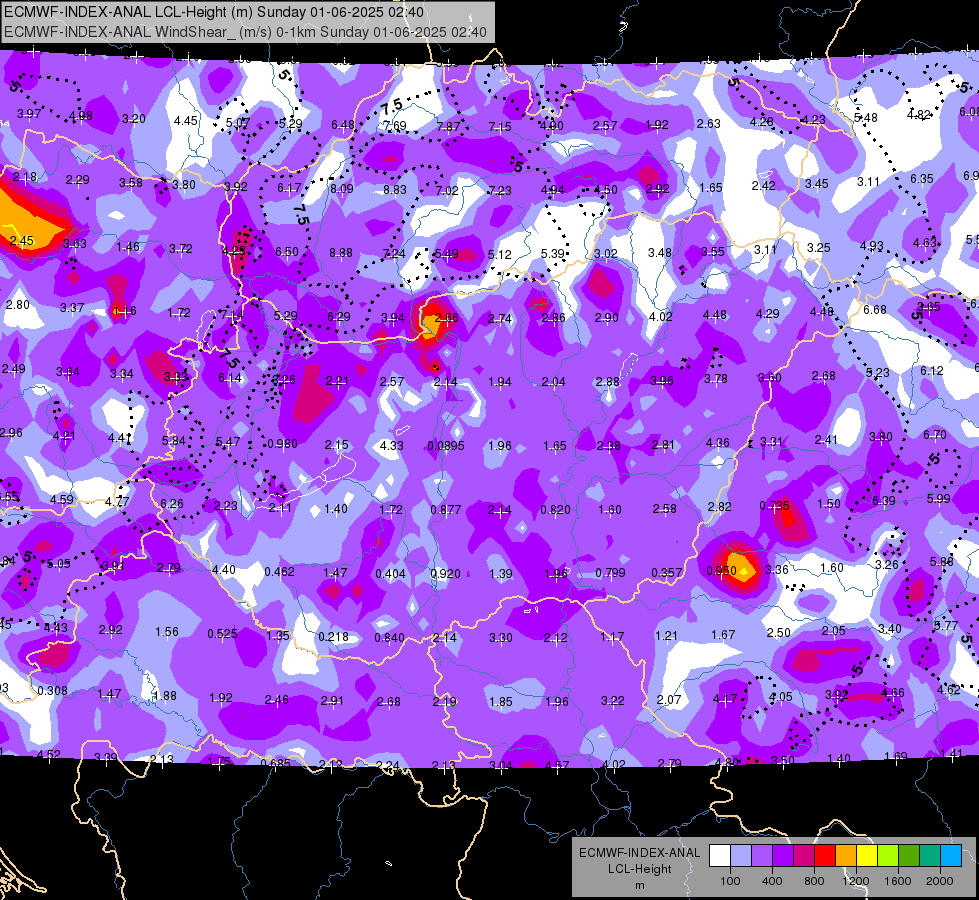979x900 pixels.
Task: Click the wind shear value 0.735
Action: (774, 505)
